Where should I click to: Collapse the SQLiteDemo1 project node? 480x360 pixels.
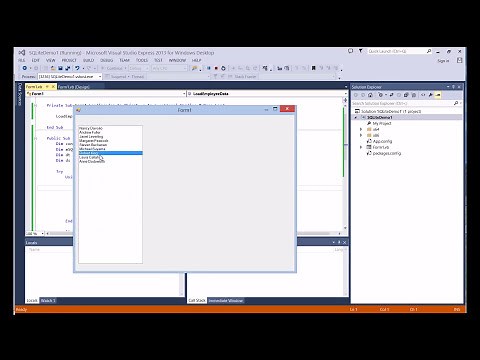pyautogui.click(x=355, y=117)
